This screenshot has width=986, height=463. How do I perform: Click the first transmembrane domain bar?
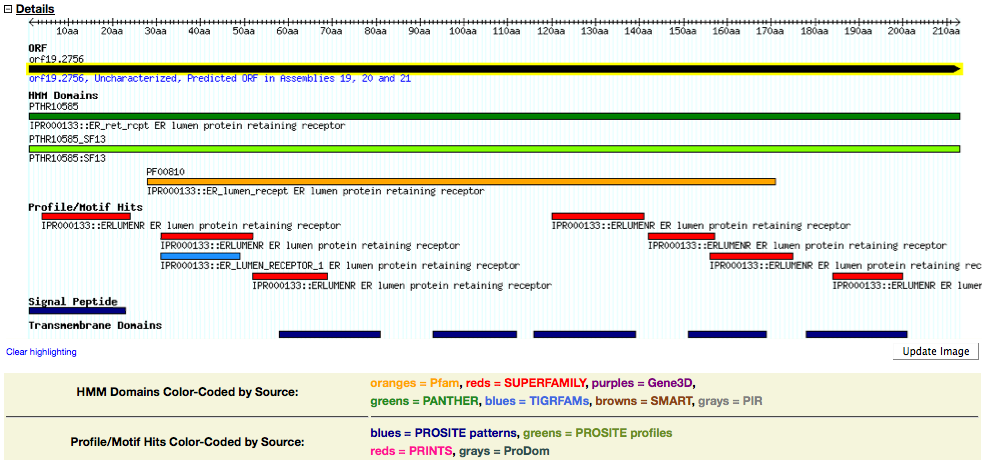tap(329, 334)
